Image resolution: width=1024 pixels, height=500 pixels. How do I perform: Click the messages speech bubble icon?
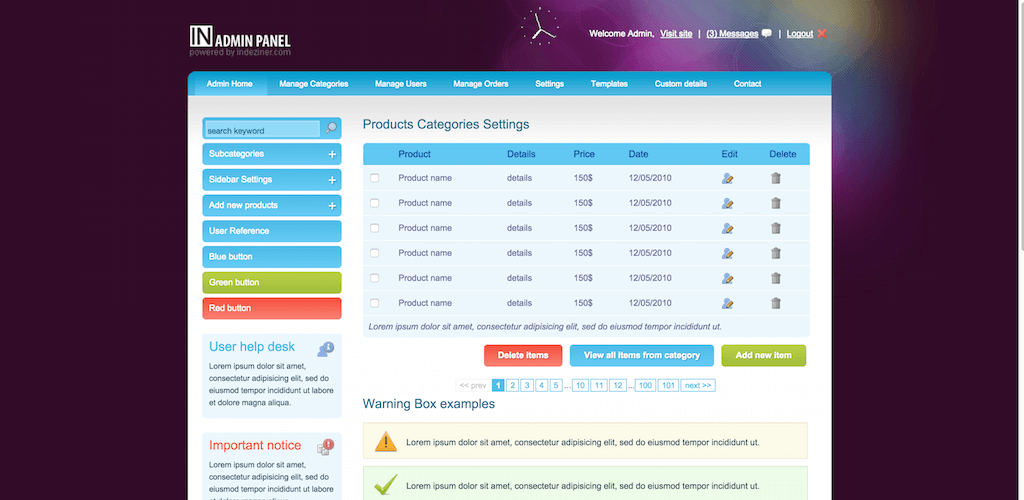(767, 34)
